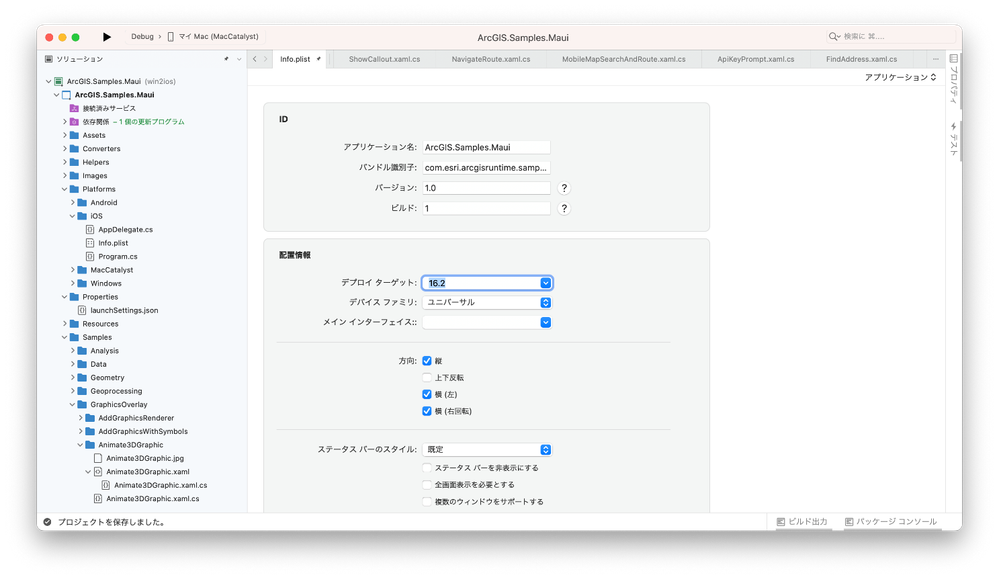Click the ArcGIS.Samples.Maui project icon
The width and height of the screenshot is (999, 579).
[x=66, y=95]
